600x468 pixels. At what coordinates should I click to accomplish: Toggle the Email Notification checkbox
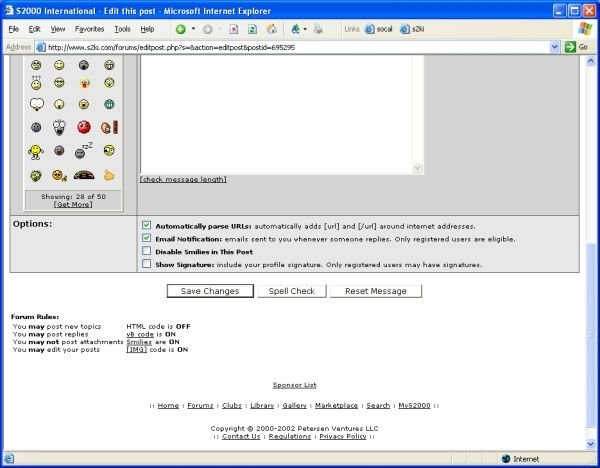146,239
